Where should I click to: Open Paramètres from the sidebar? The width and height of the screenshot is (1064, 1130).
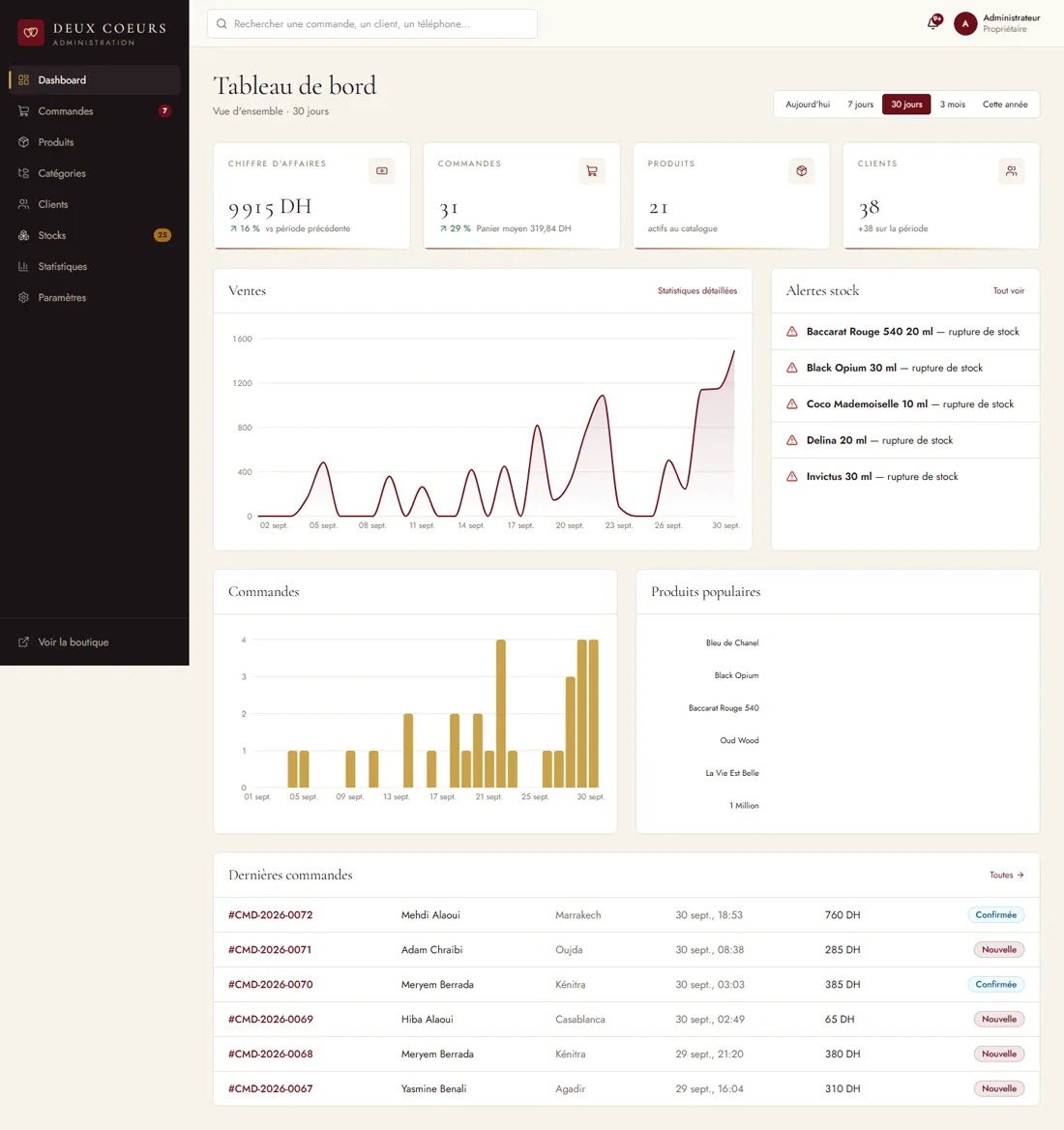95,297
